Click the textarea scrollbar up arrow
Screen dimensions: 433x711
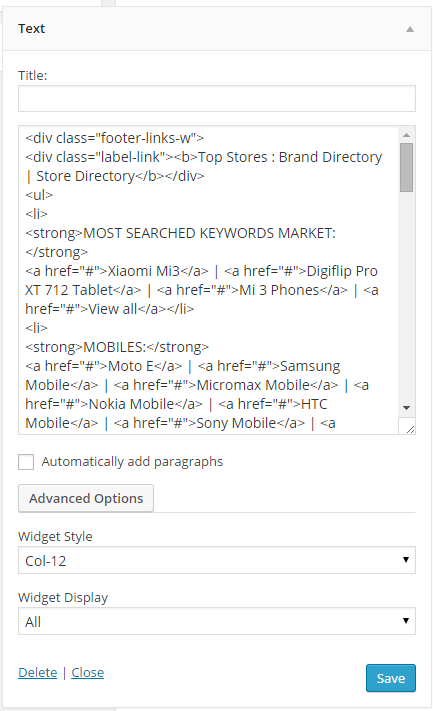(x=406, y=135)
